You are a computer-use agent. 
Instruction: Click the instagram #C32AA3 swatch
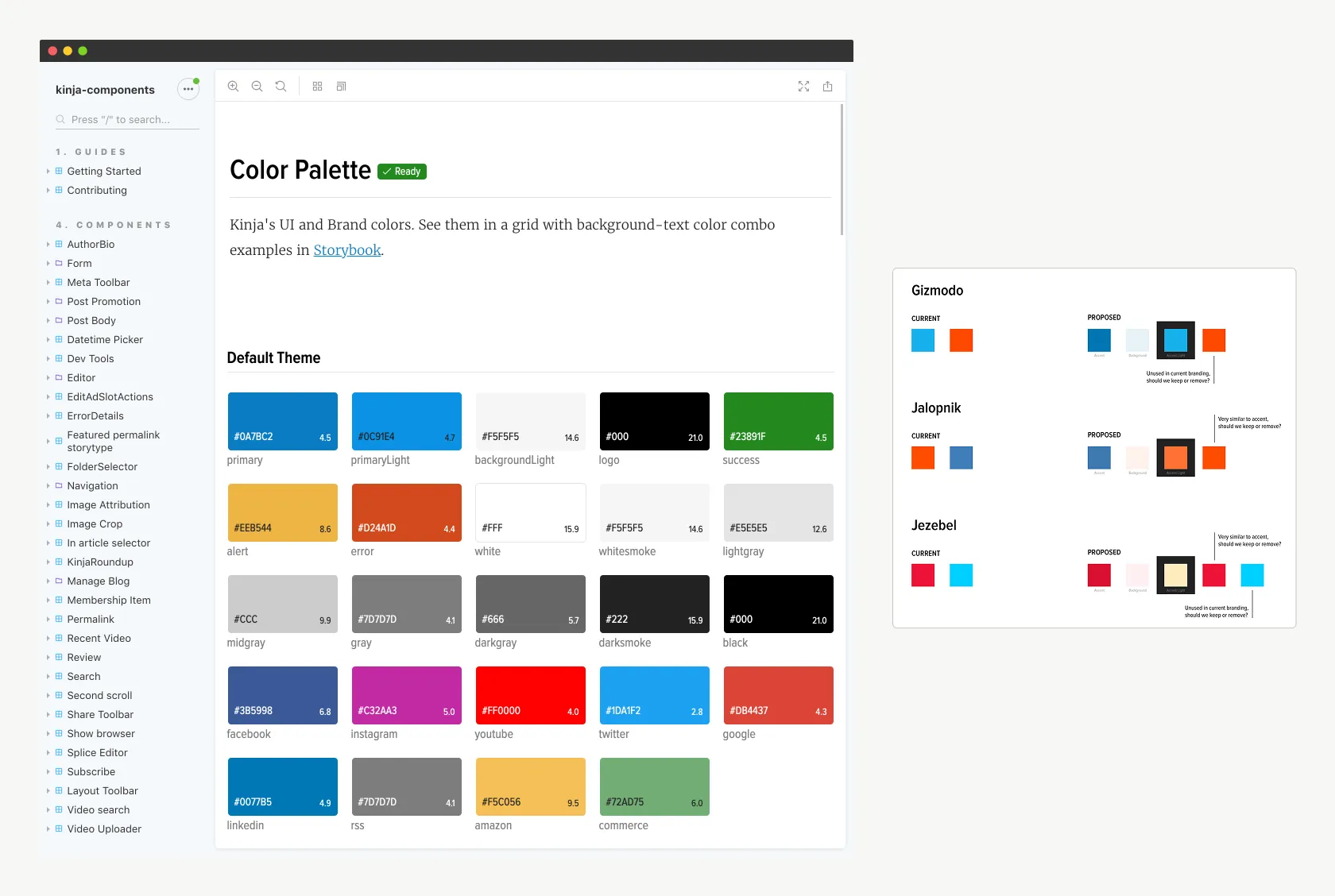[x=406, y=695]
